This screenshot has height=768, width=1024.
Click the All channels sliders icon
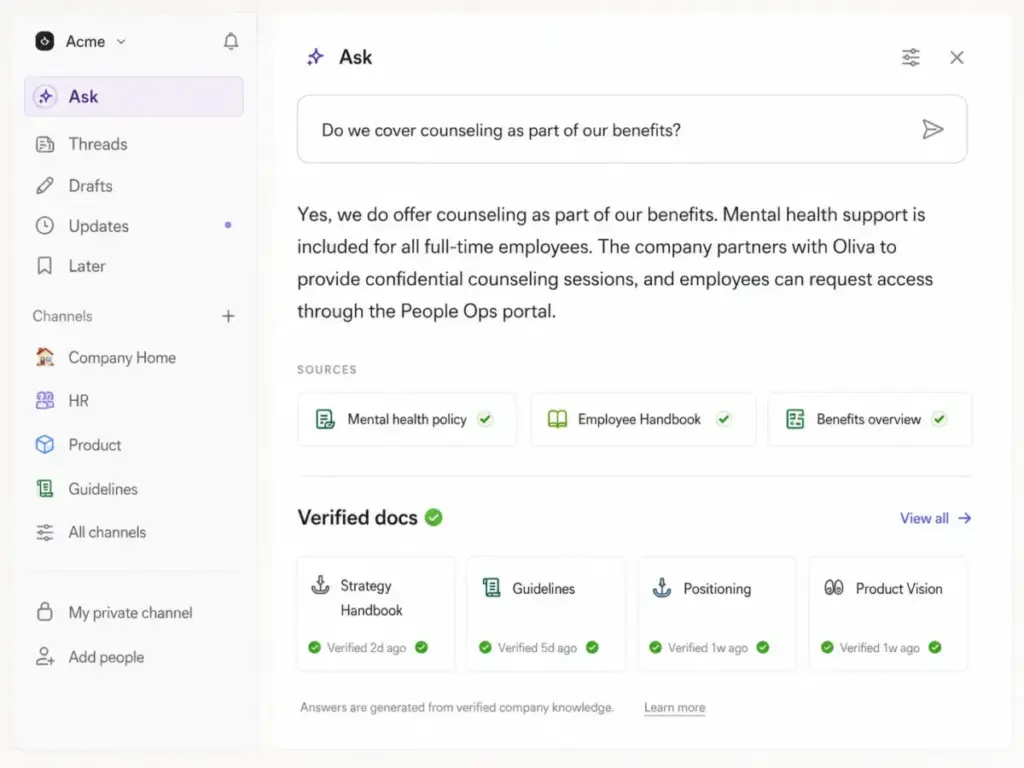(x=44, y=532)
